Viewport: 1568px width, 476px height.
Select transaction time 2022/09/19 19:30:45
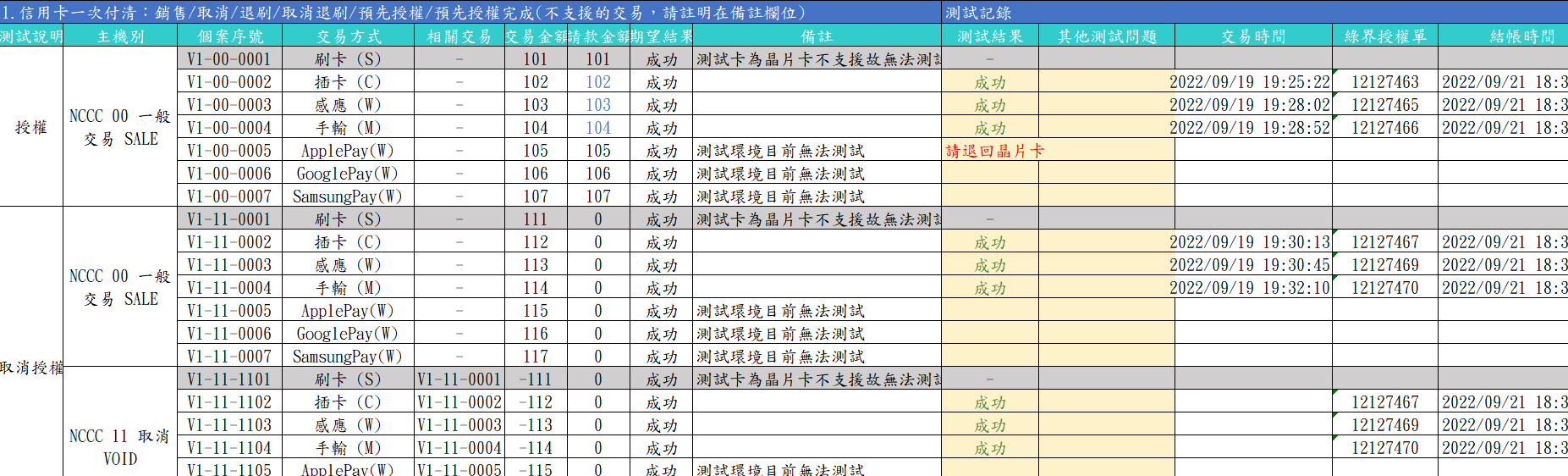[x=1253, y=264]
